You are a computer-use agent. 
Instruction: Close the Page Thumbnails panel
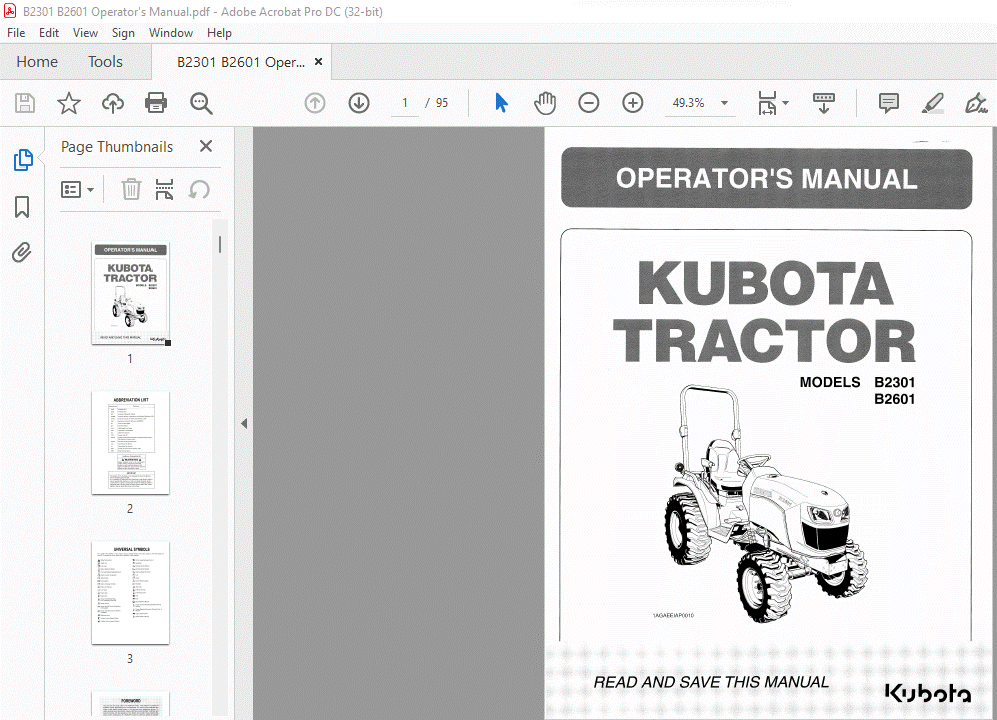(206, 146)
